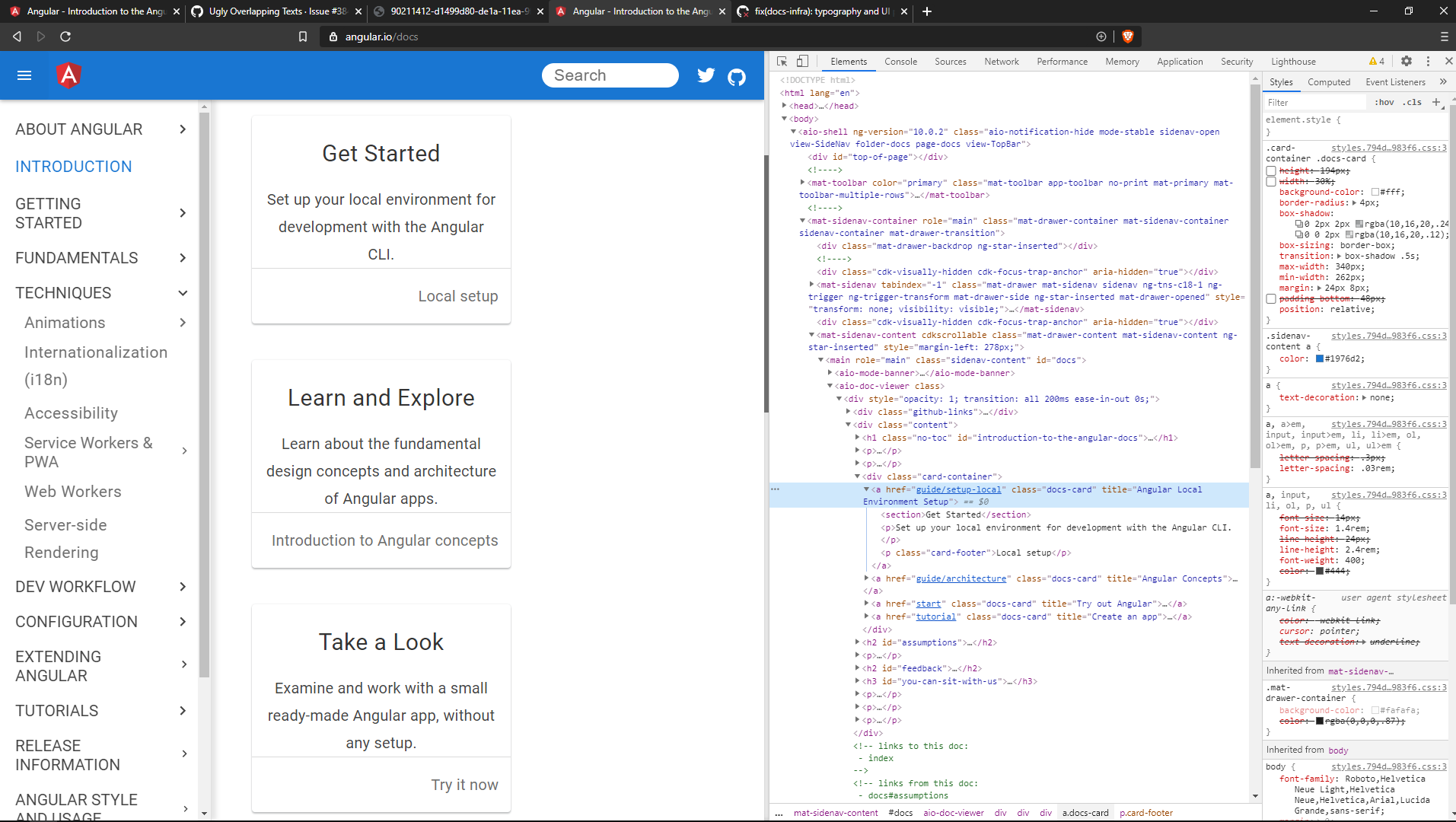
Task: Open DevTools settings gear
Action: pyautogui.click(x=1407, y=61)
